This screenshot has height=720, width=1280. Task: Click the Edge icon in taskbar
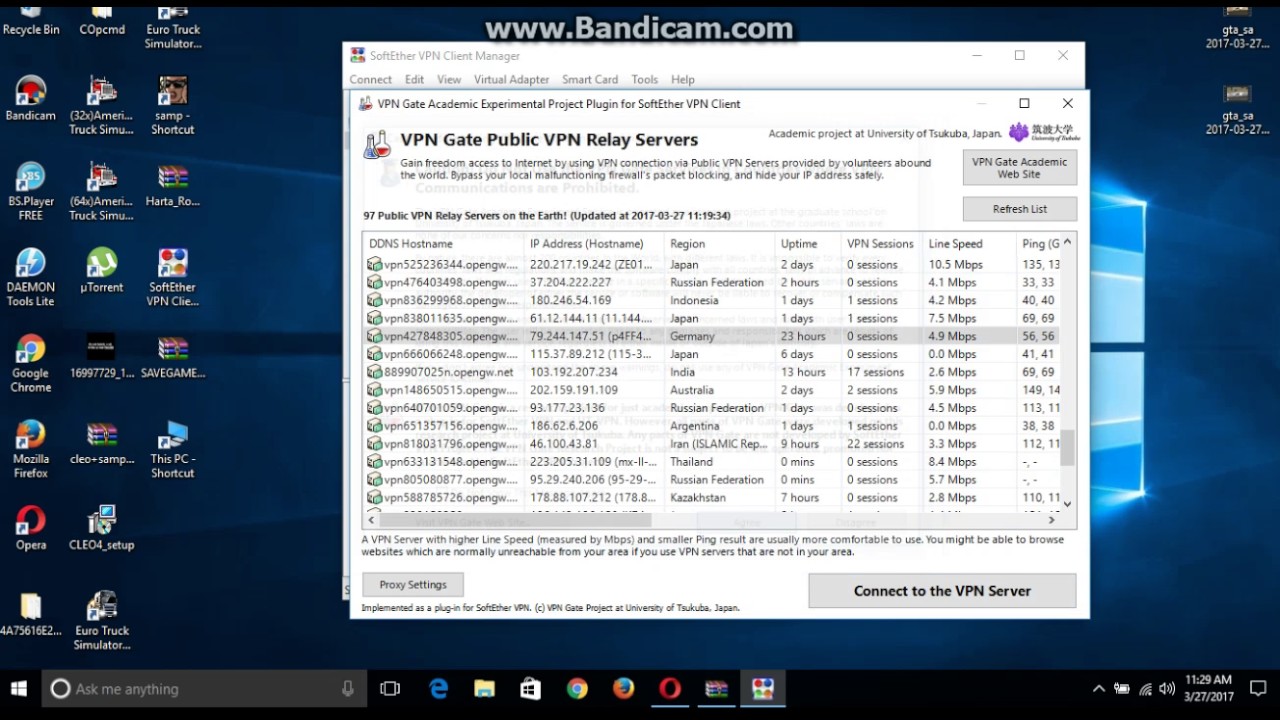coord(438,688)
